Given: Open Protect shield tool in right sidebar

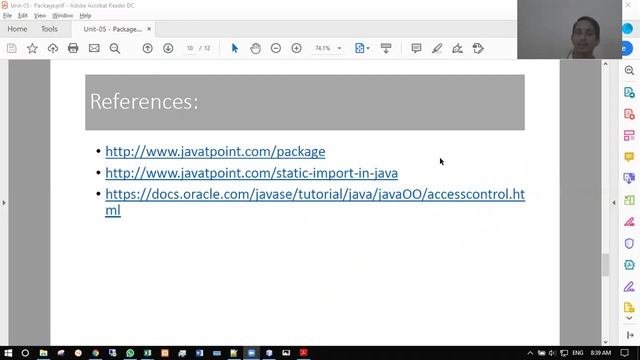Looking at the screenshot, I should coord(629,243).
